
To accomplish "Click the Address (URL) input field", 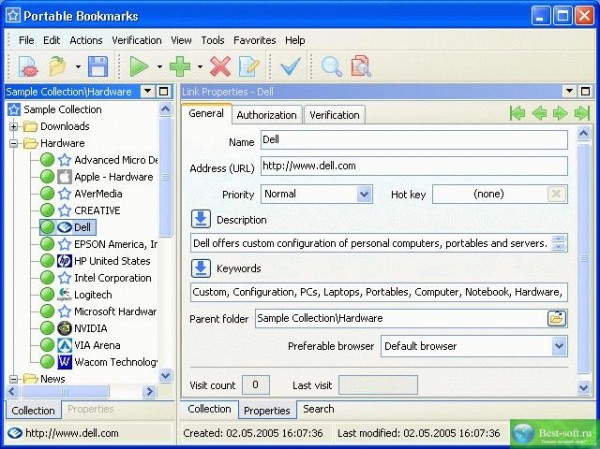I will (x=413, y=166).
